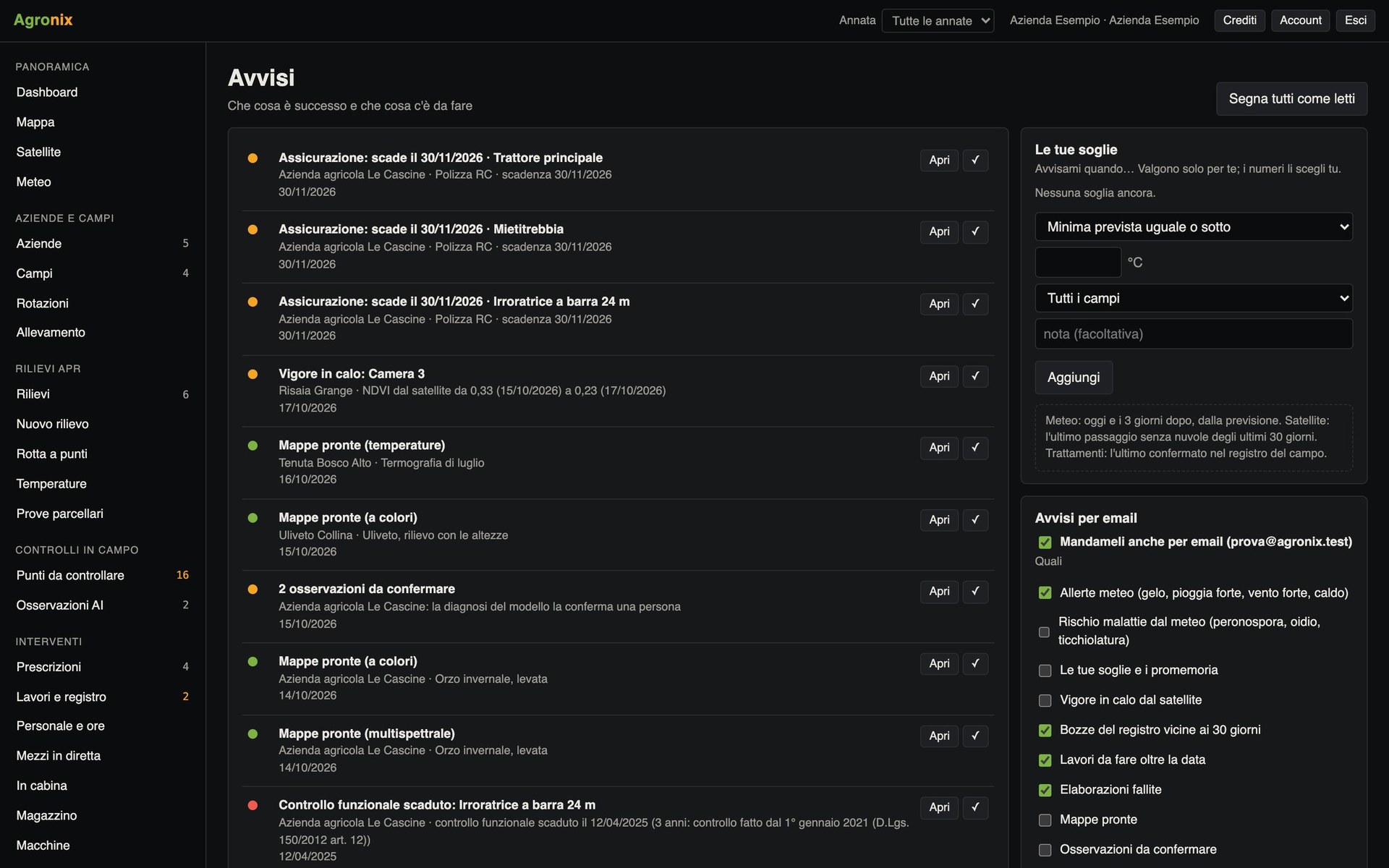
Task: Uncheck Elaborazioni fallite checkbox
Action: click(x=1045, y=790)
